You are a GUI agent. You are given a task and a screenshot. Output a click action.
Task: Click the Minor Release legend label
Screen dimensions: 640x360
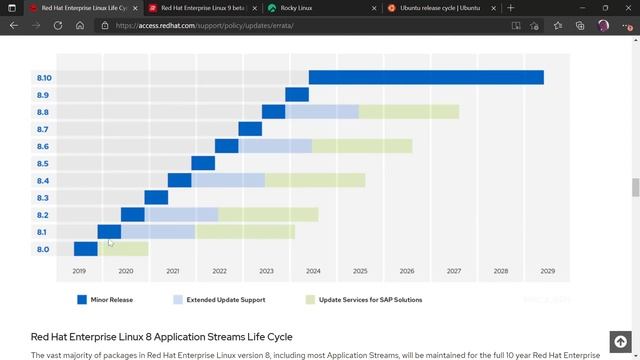pyautogui.click(x=111, y=300)
